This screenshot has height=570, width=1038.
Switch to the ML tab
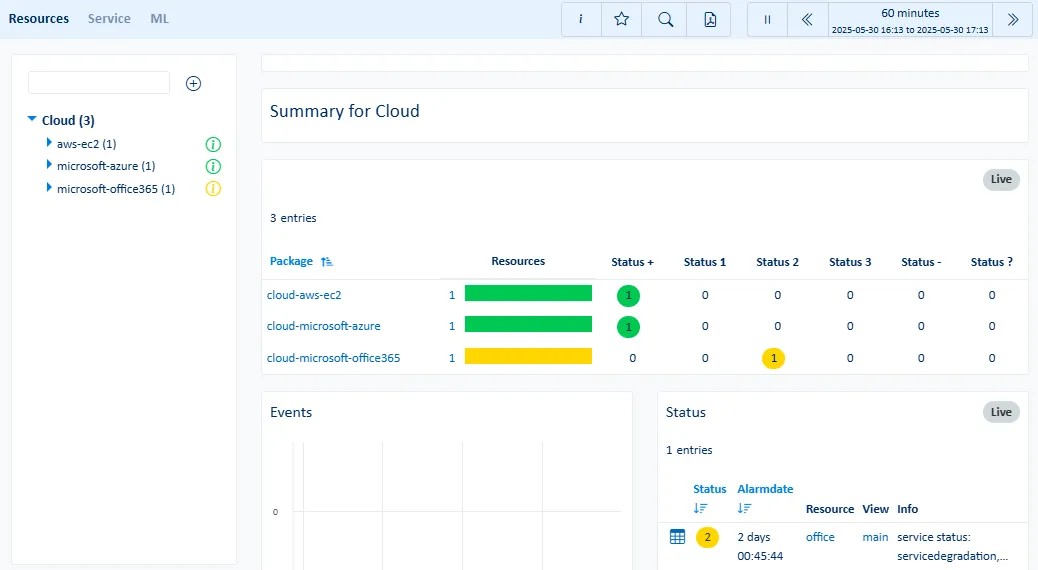160,19
